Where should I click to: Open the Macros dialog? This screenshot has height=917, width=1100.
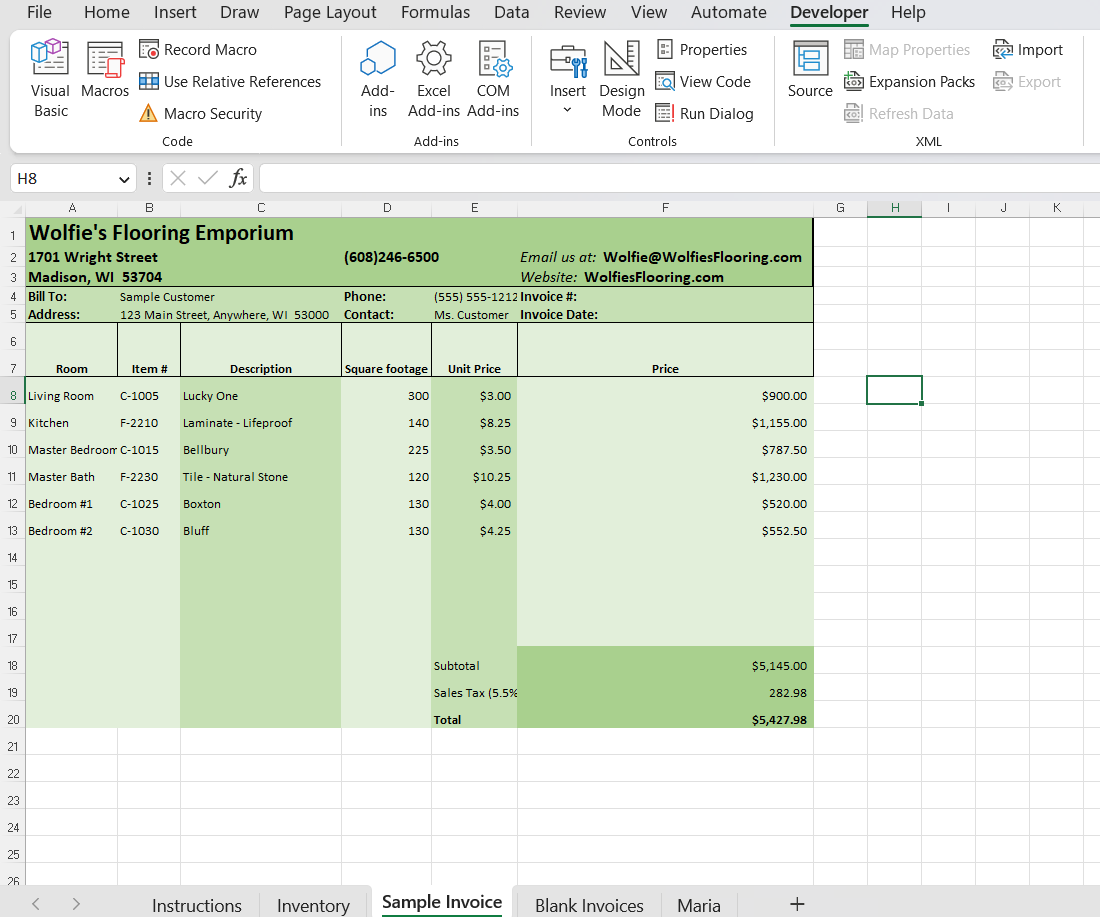pos(105,69)
